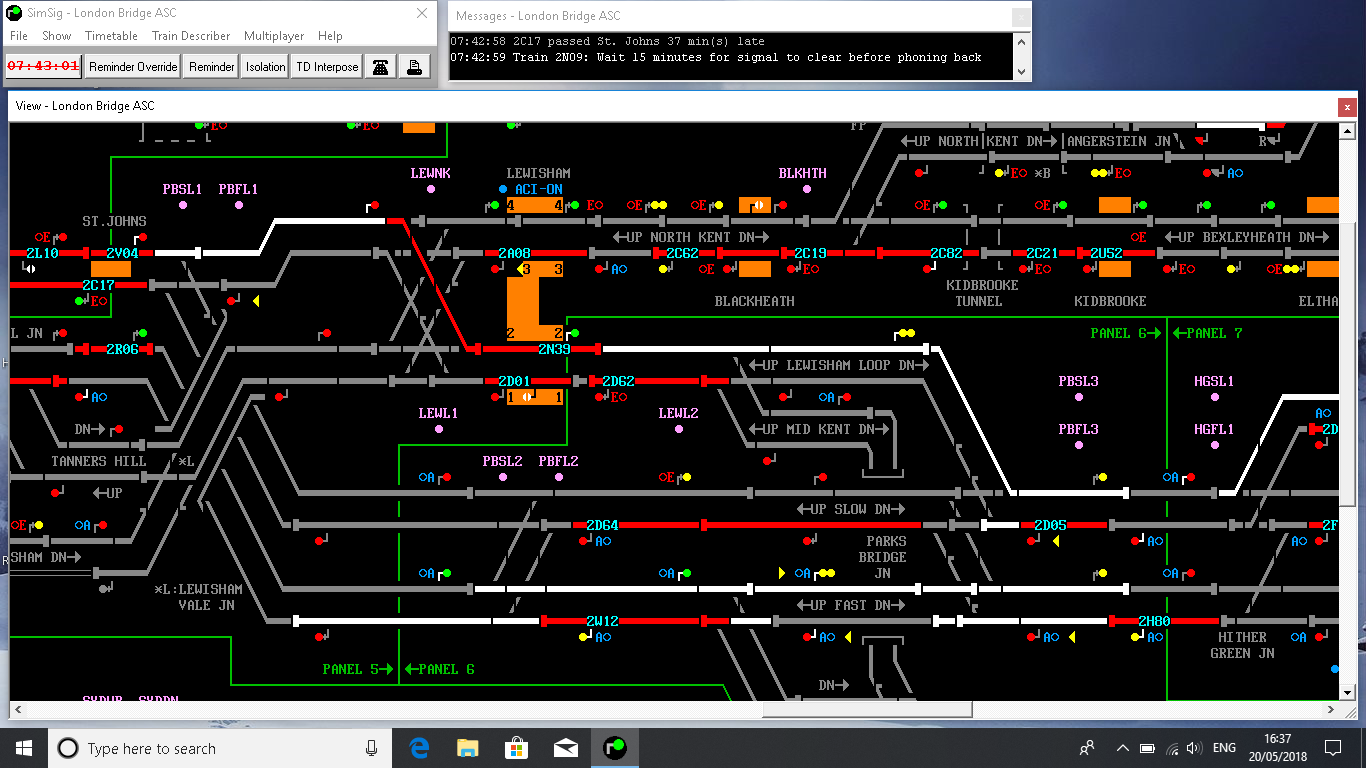The image size is (1366, 768).
Task: Select the SimSig icon on the taskbar
Action: pyautogui.click(x=614, y=748)
